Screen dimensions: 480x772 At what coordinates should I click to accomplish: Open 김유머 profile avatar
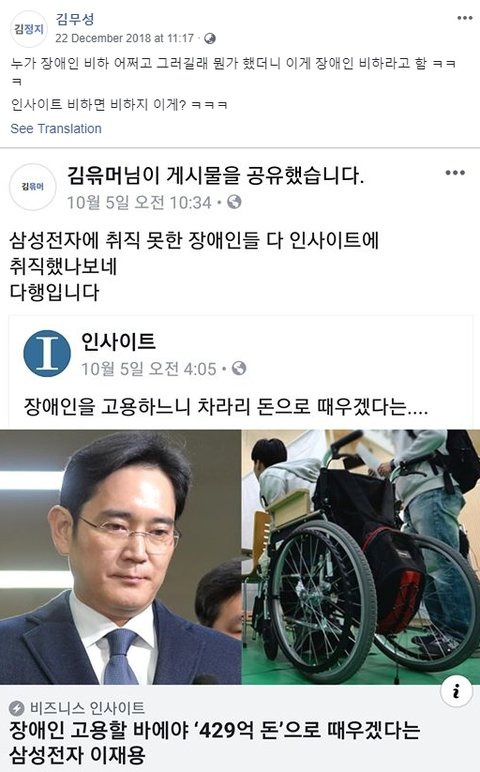tap(33, 187)
